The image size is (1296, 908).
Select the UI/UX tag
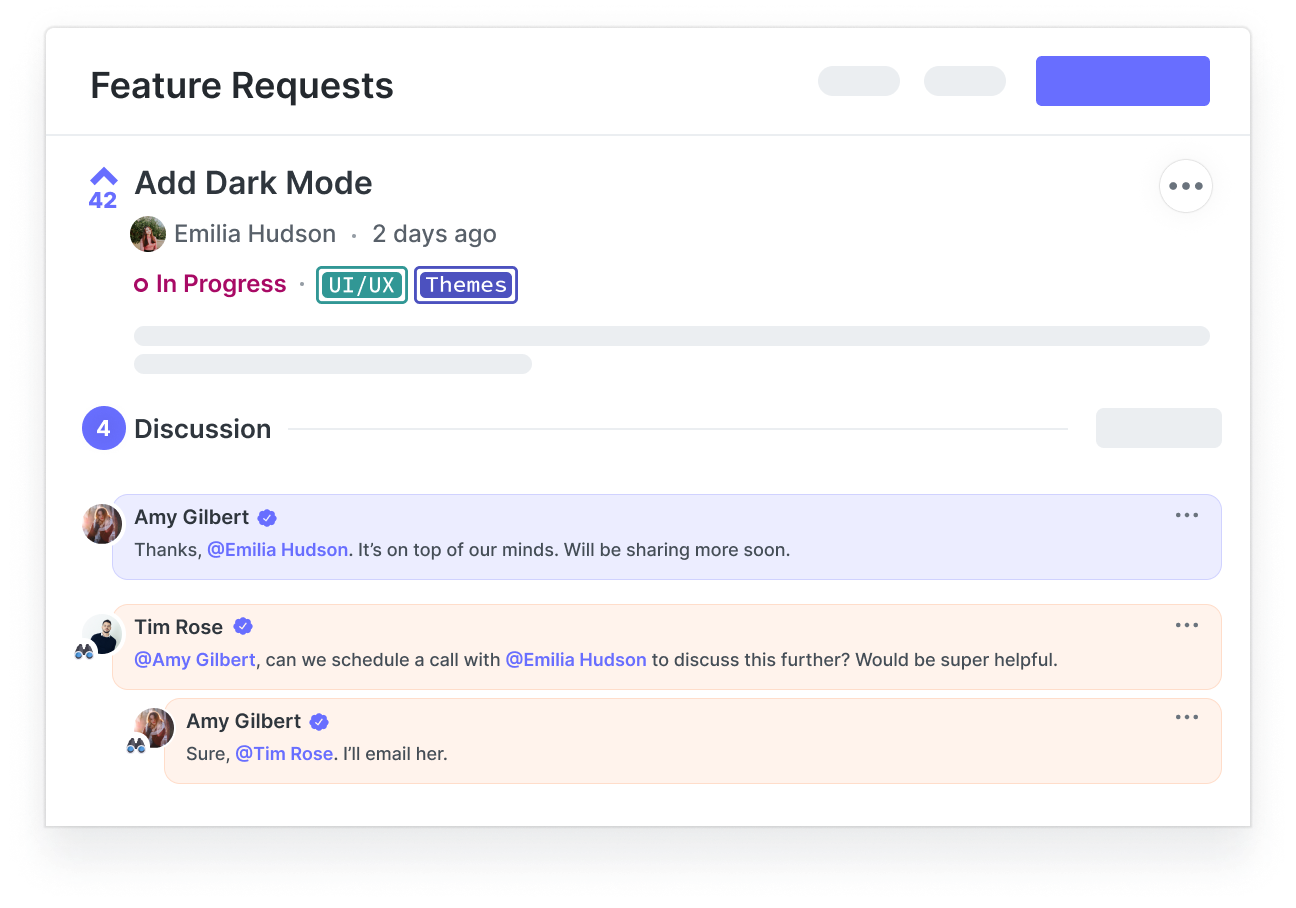pos(362,285)
